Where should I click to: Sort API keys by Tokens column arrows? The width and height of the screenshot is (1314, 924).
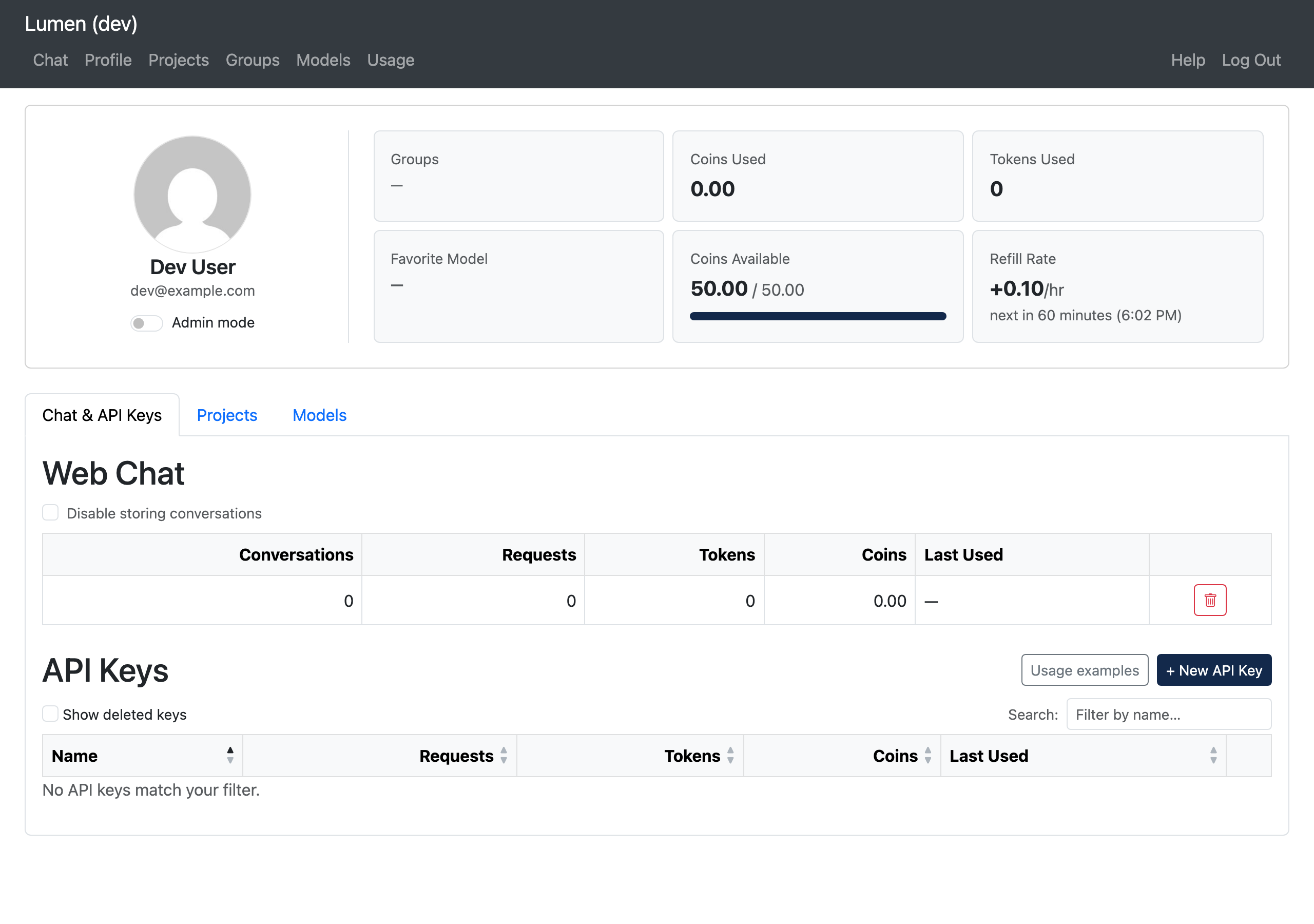[730, 756]
